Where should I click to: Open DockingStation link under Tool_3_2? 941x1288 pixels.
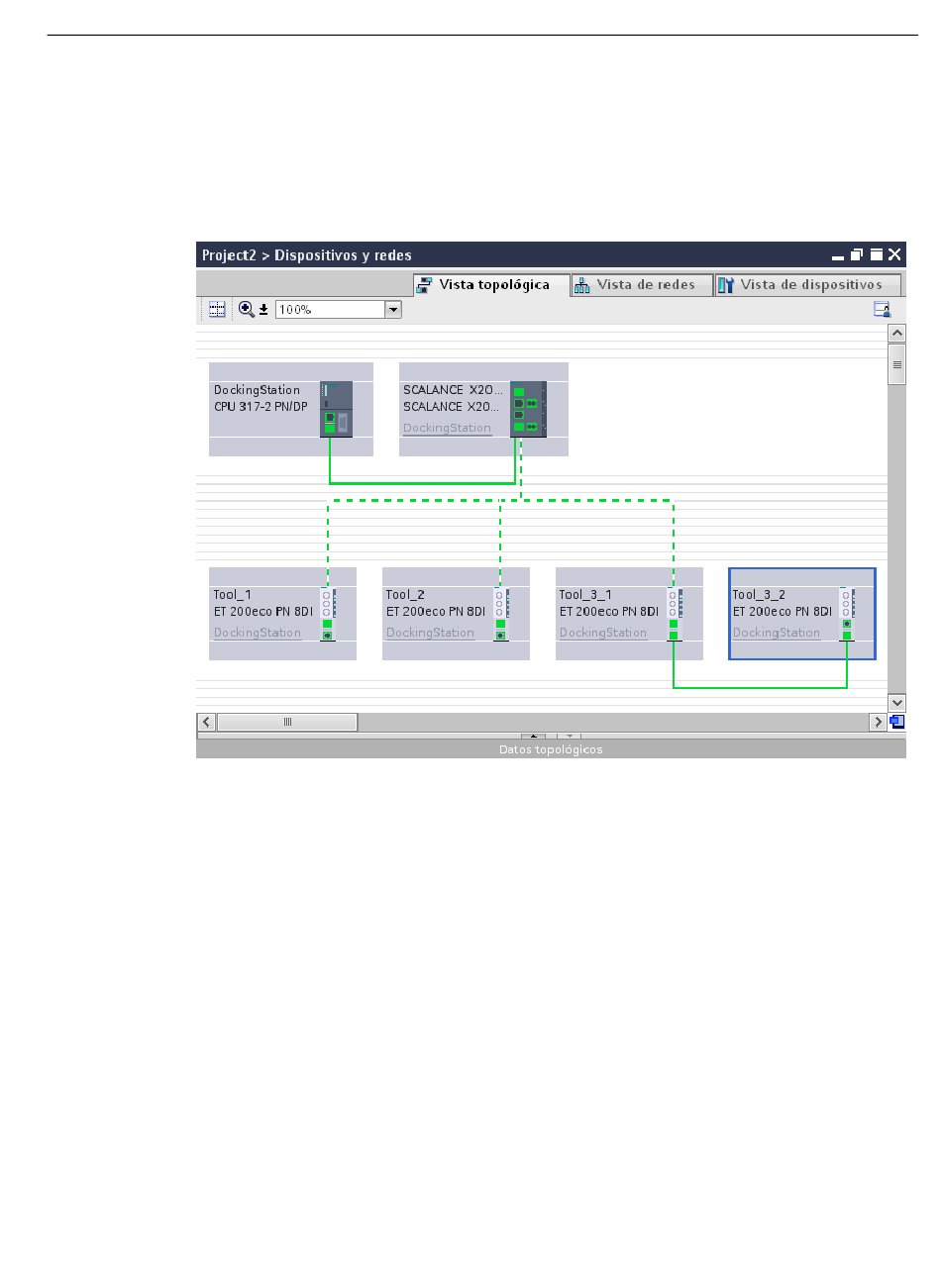coord(777,633)
